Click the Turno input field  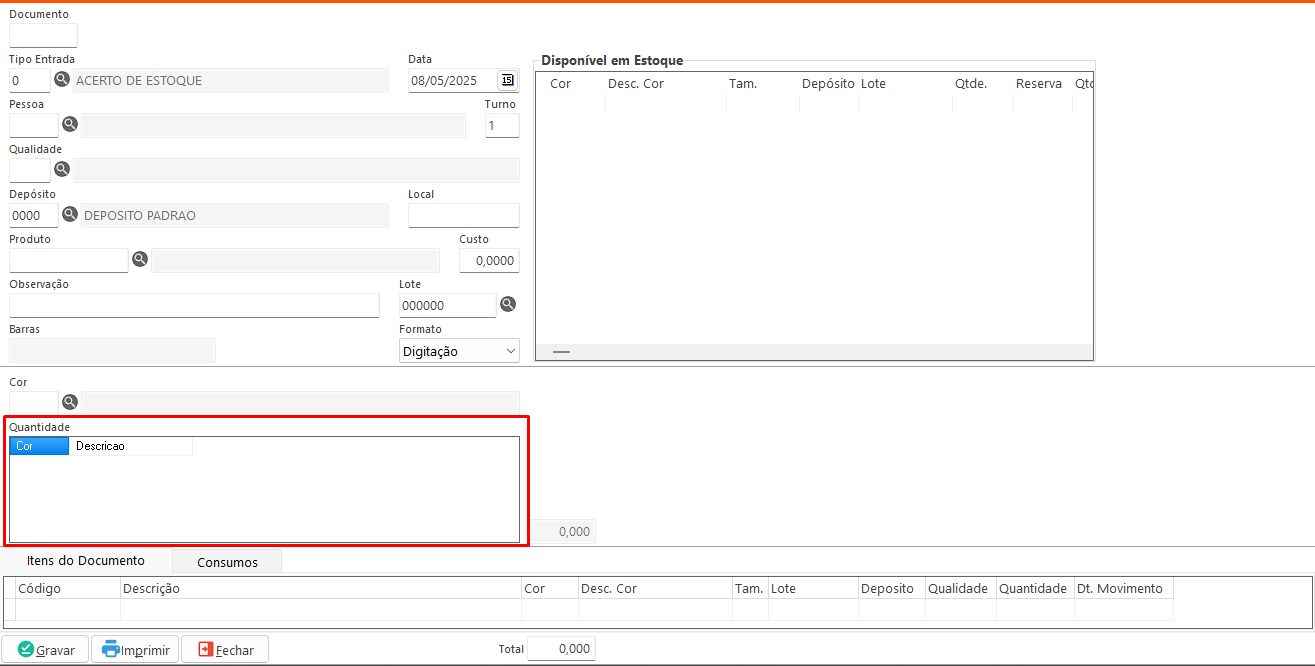[502, 125]
